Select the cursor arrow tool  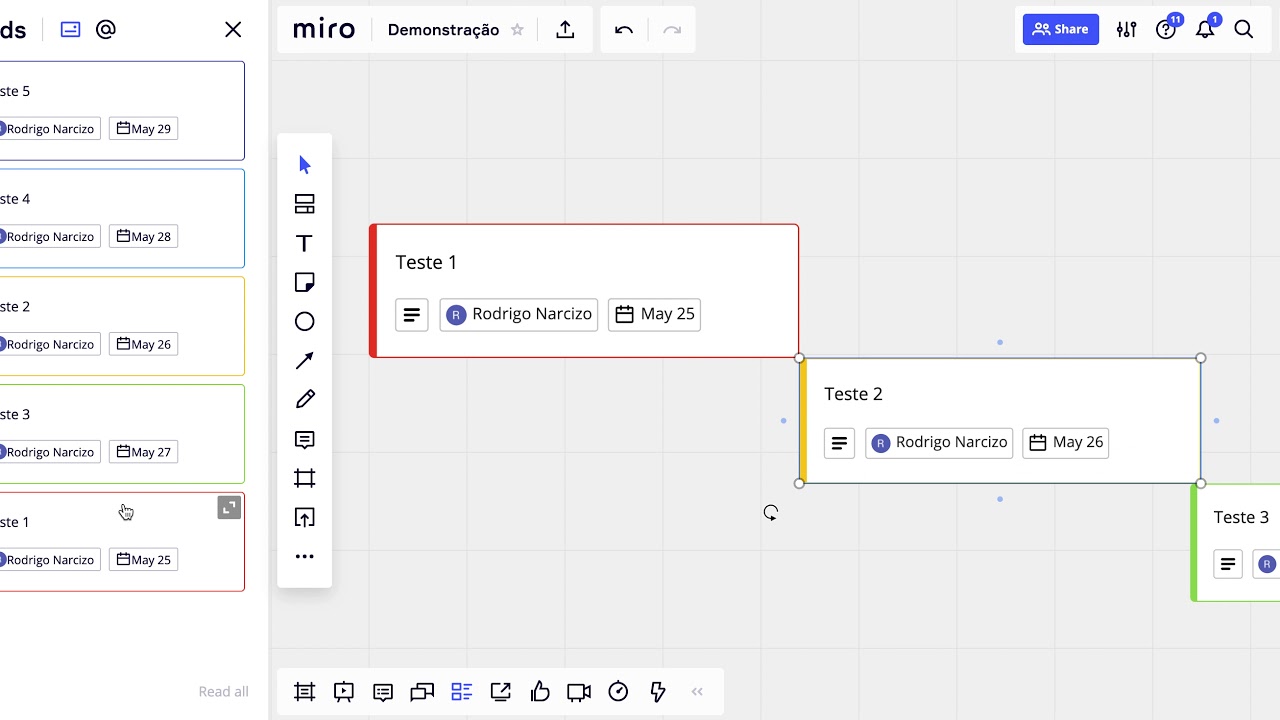[x=305, y=165]
